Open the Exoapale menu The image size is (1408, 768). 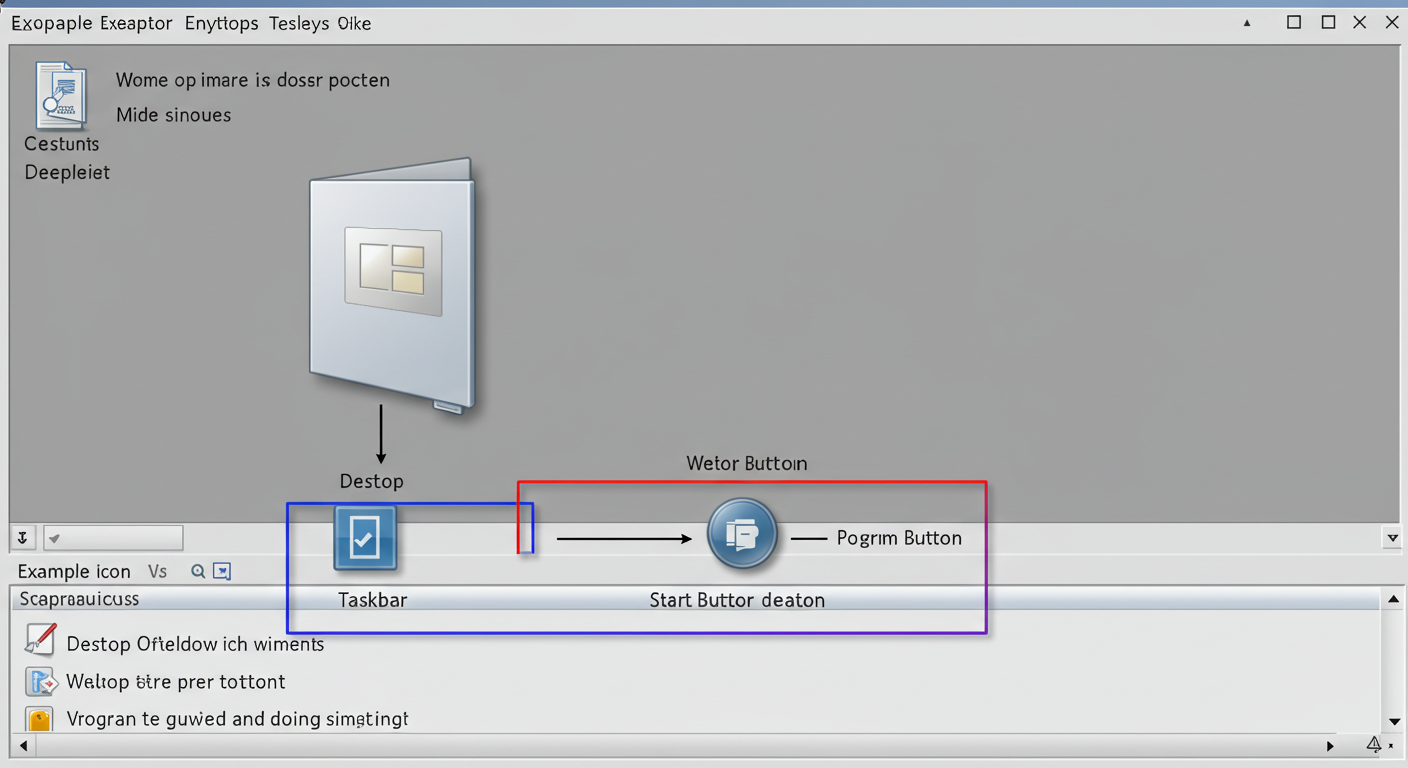coord(51,22)
